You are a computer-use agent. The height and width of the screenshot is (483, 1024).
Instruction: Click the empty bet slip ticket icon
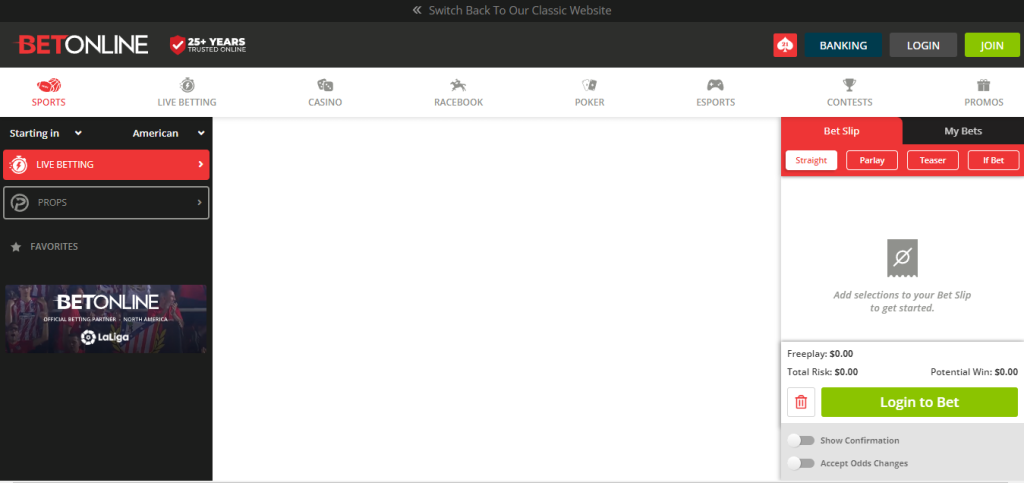click(x=902, y=258)
